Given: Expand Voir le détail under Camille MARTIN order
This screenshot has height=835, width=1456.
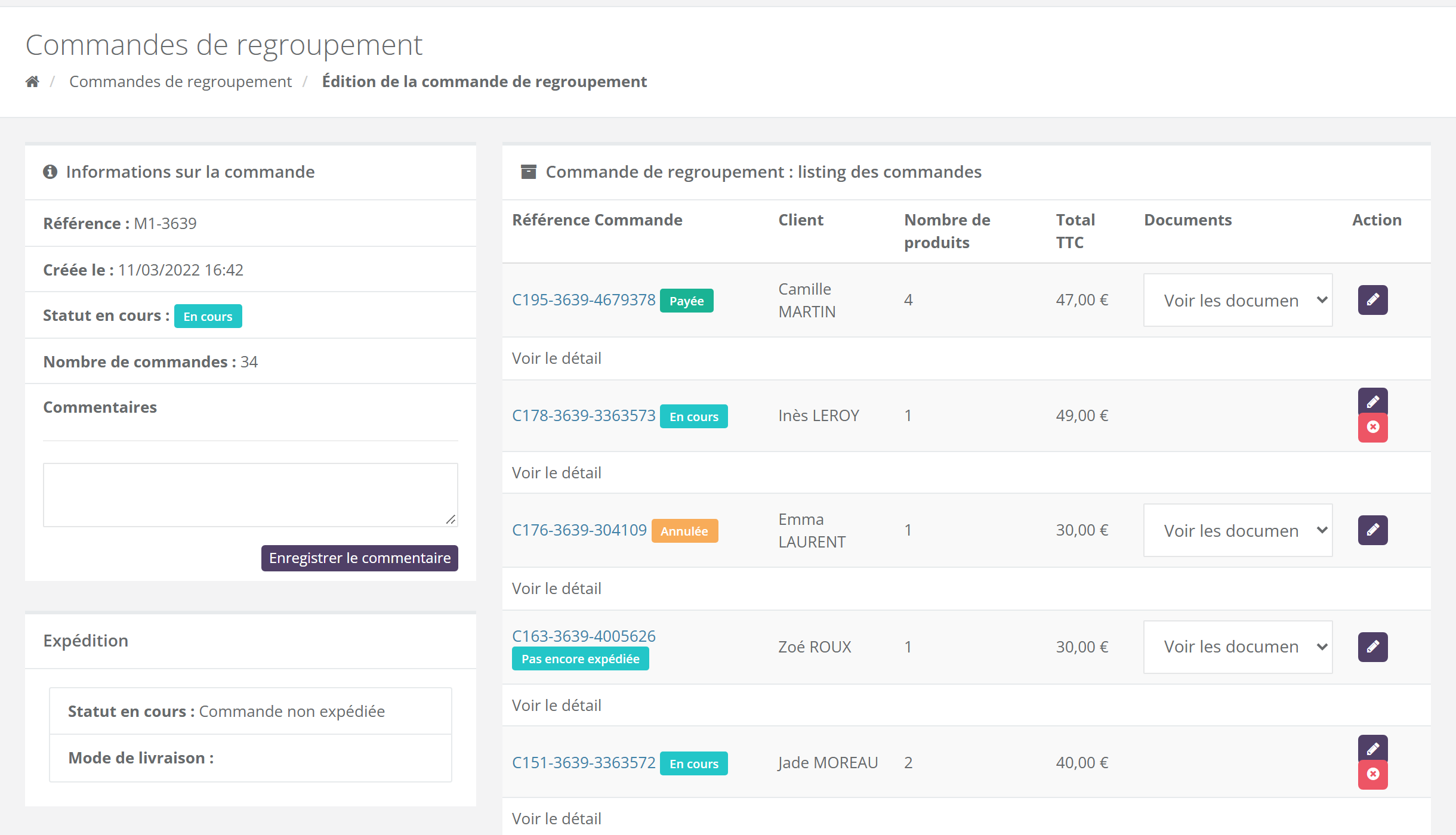Looking at the screenshot, I should [557, 358].
